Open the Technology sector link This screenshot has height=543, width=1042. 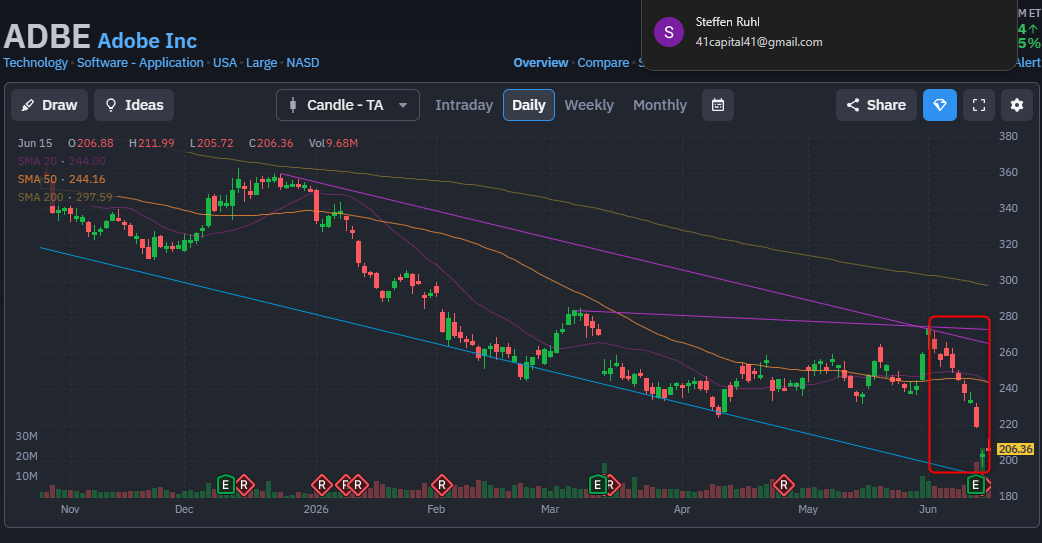coord(35,62)
